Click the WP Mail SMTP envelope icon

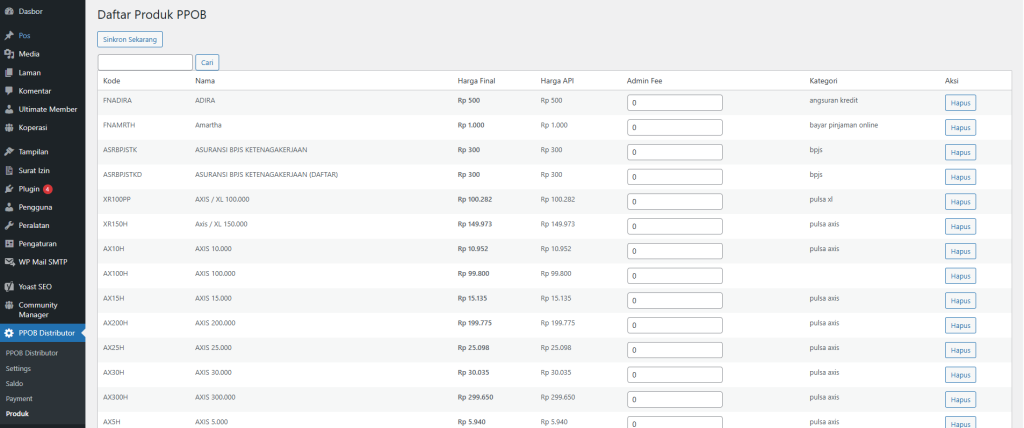pyautogui.click(x=9, y=262)
